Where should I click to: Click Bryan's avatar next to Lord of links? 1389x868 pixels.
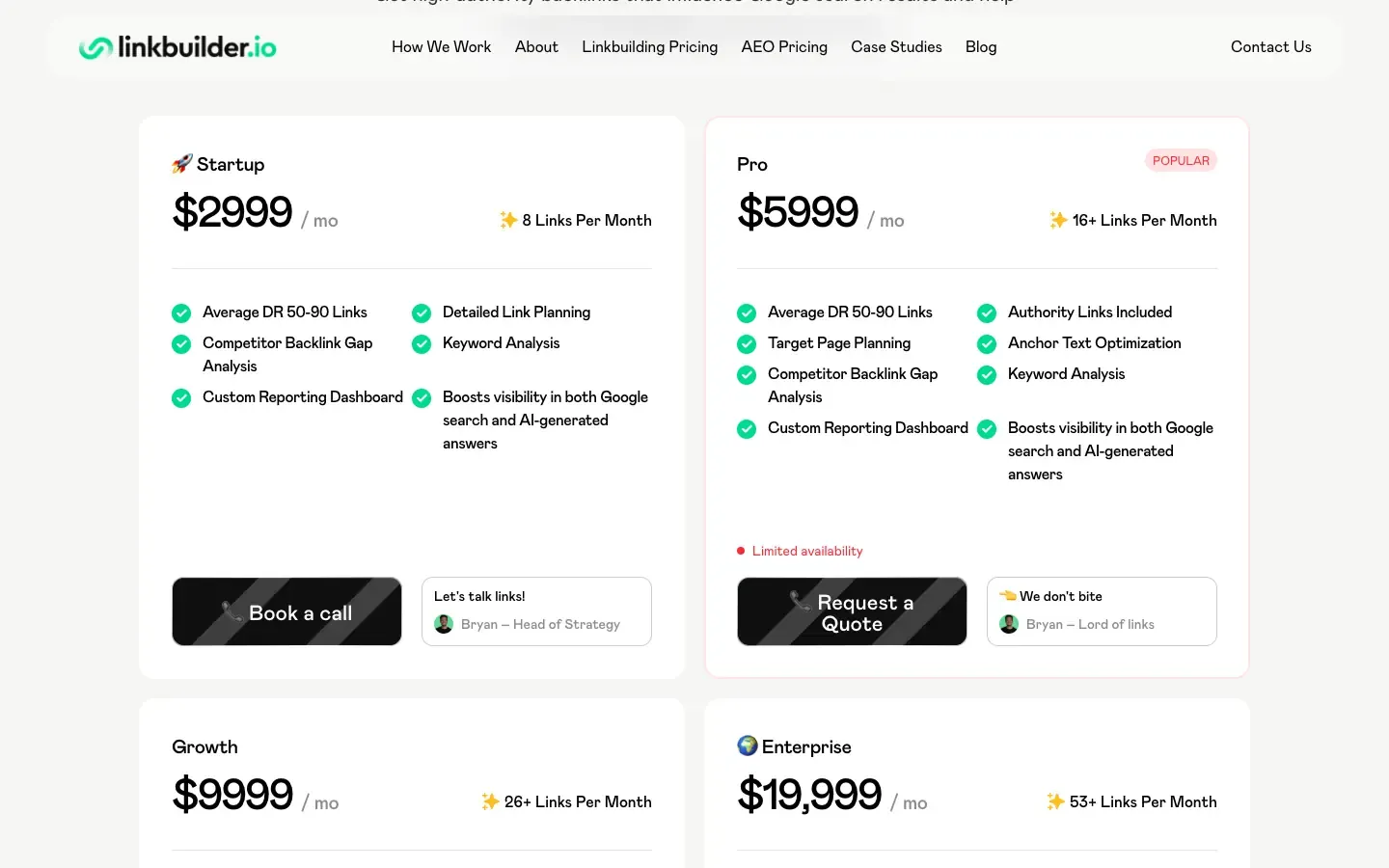point(1009,624)
